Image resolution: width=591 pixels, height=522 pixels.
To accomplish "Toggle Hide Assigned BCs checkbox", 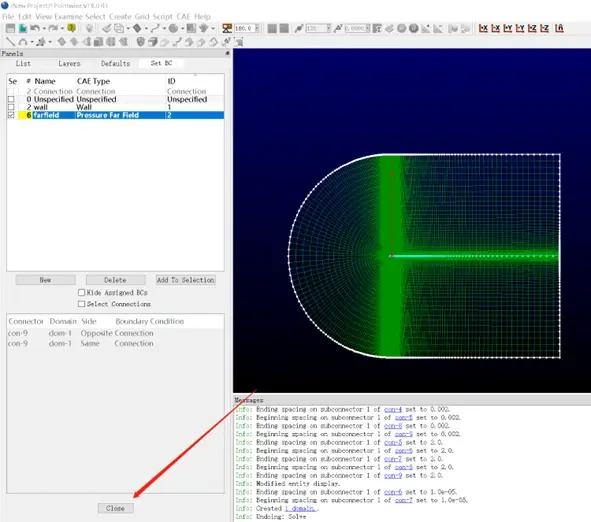I will (x=81, y=292).
